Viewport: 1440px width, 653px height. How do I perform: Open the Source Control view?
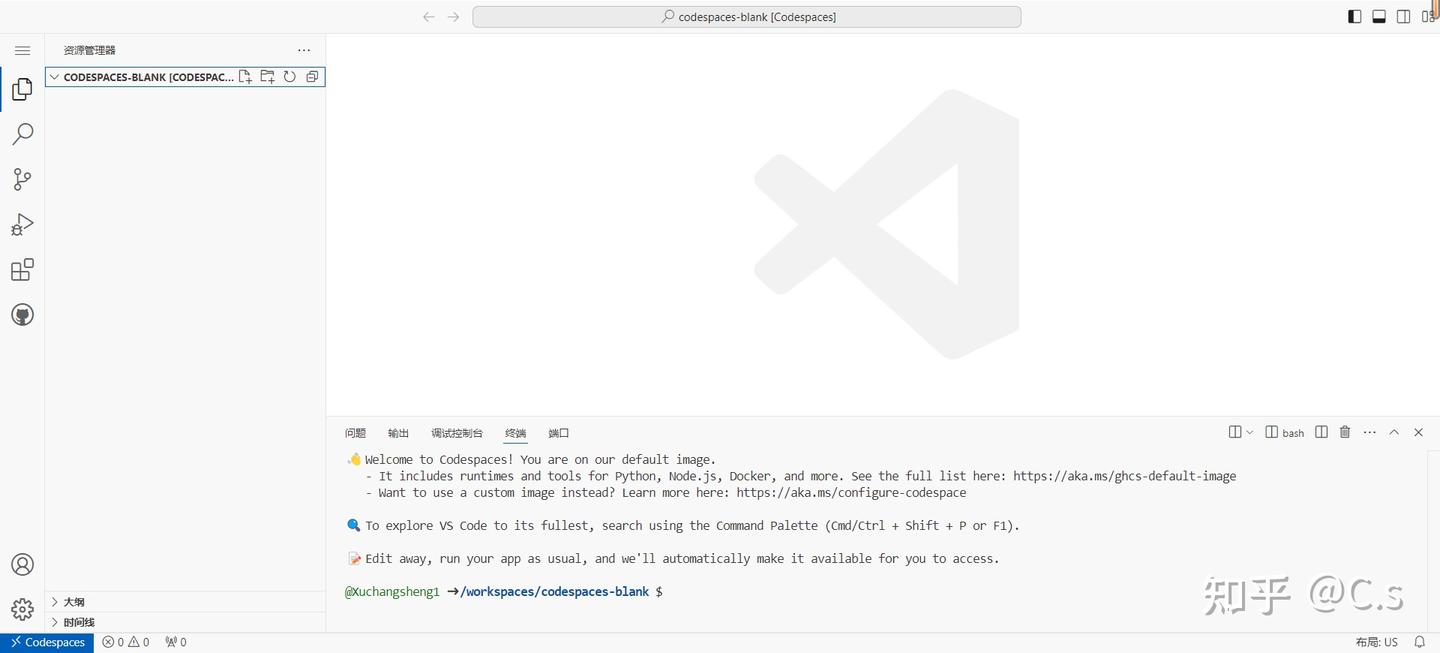(22, 178)
